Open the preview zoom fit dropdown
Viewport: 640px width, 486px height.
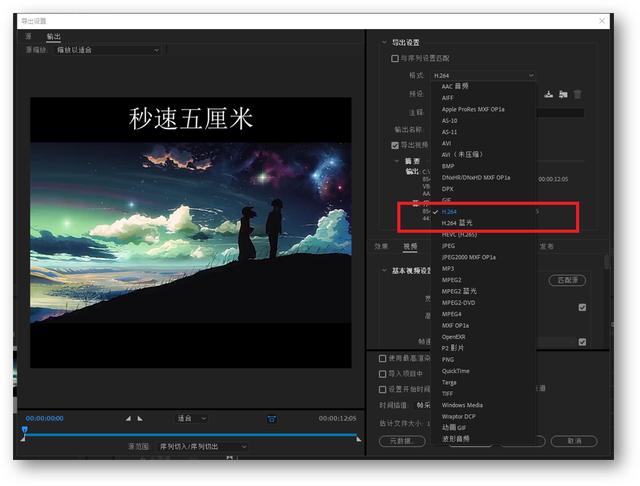coord(192,419)
